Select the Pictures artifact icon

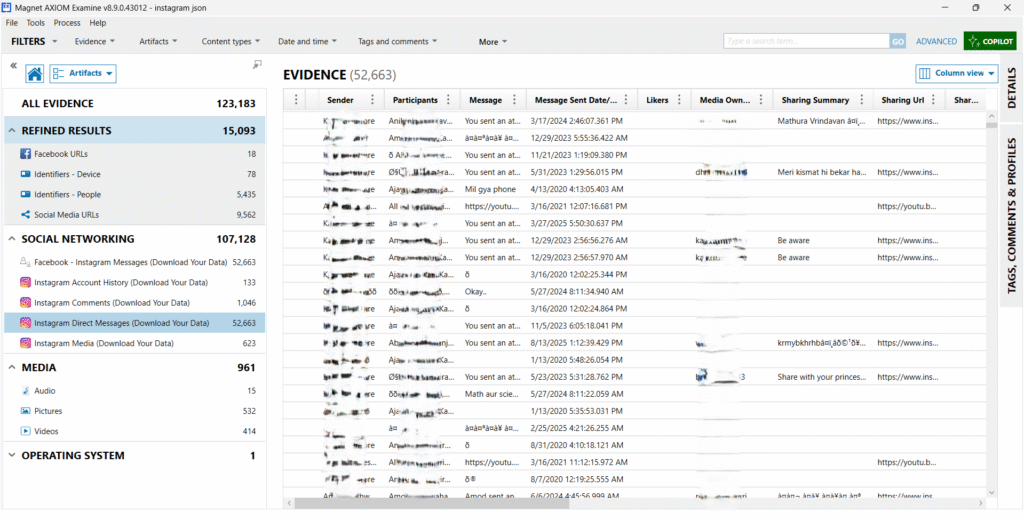click(x=25, y=411)
